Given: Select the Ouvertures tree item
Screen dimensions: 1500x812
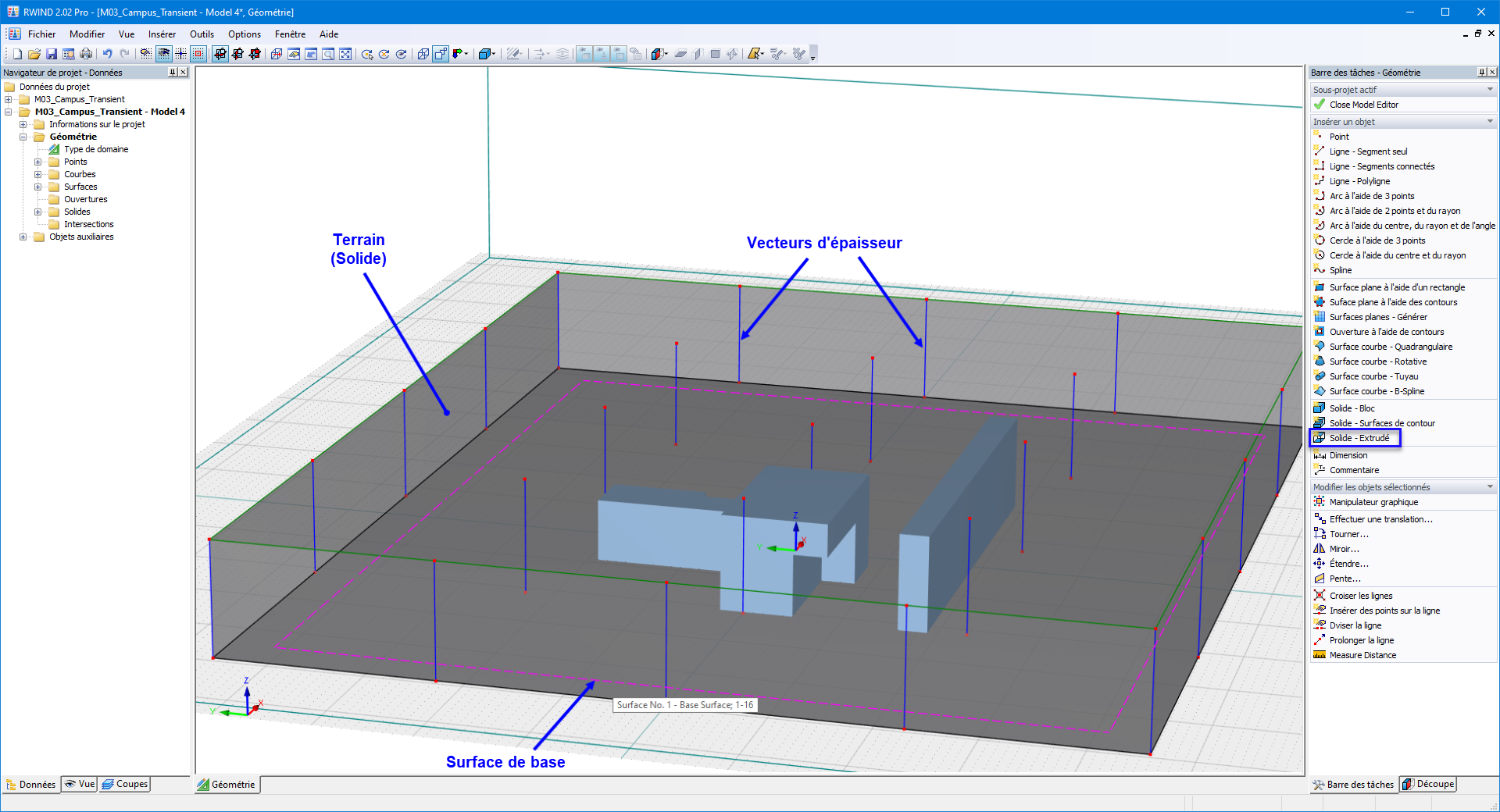Looking at the screenshot, I should [86, 199].
